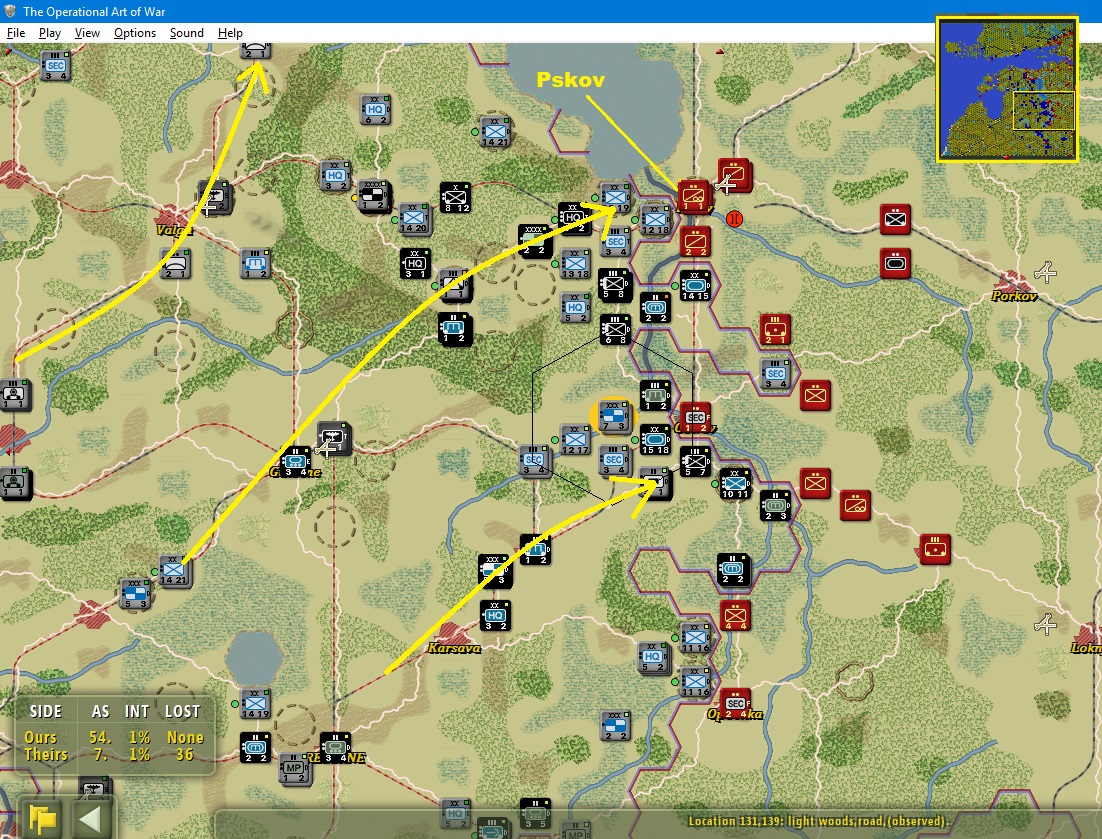Select the black HQ unit rated 3-1

click(415, 264)
